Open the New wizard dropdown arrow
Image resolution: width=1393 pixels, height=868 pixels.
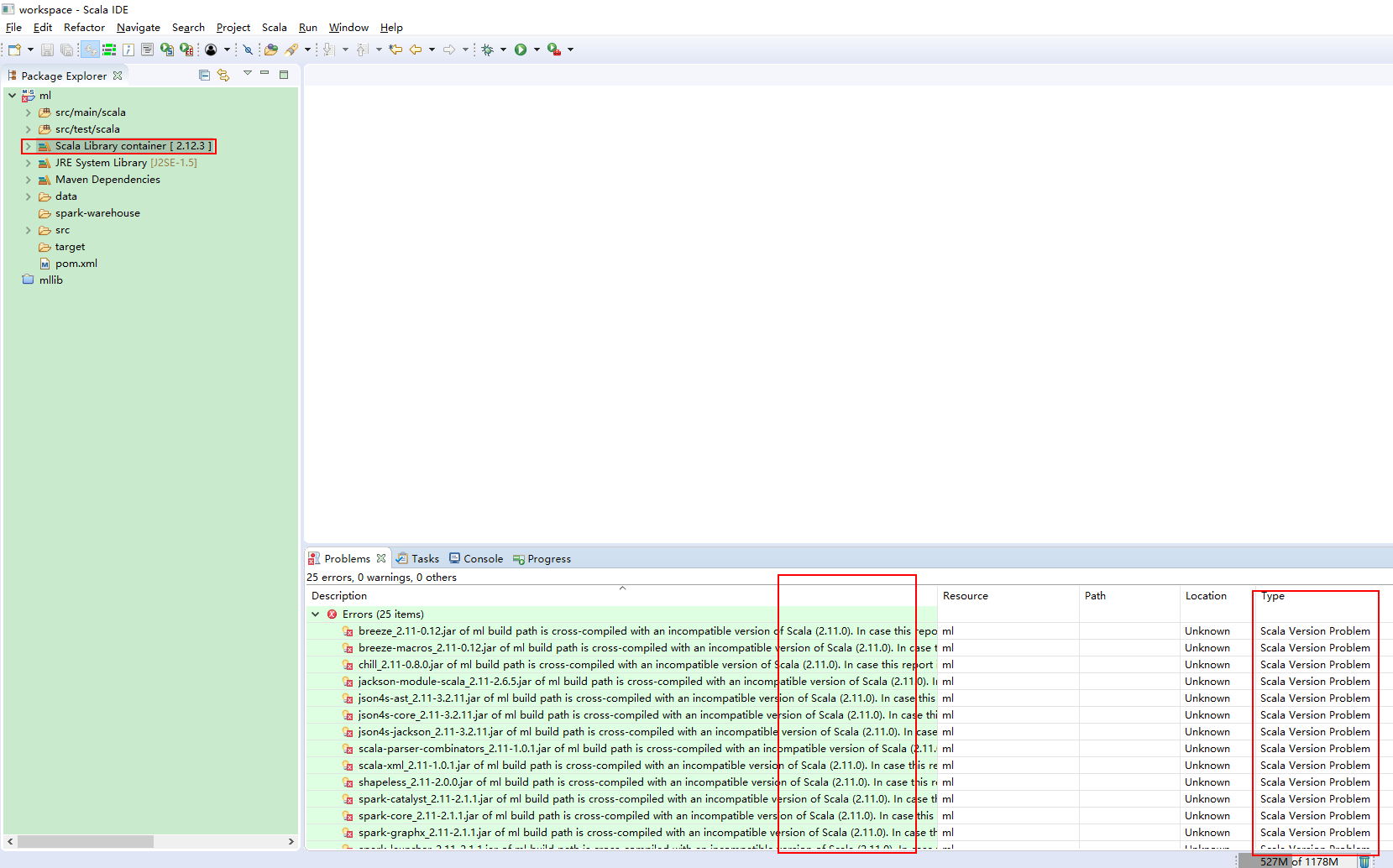30,50
